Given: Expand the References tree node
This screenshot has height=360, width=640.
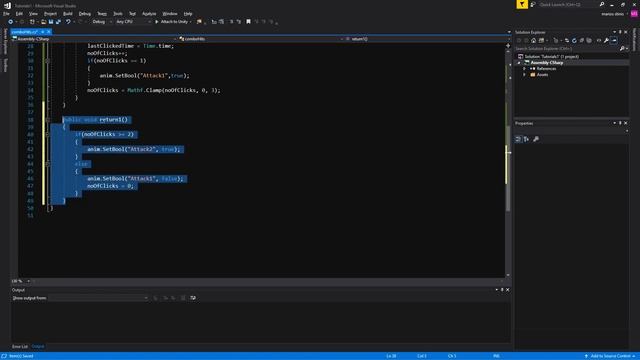Looking at the screenshot, I should tap(524, 69).
